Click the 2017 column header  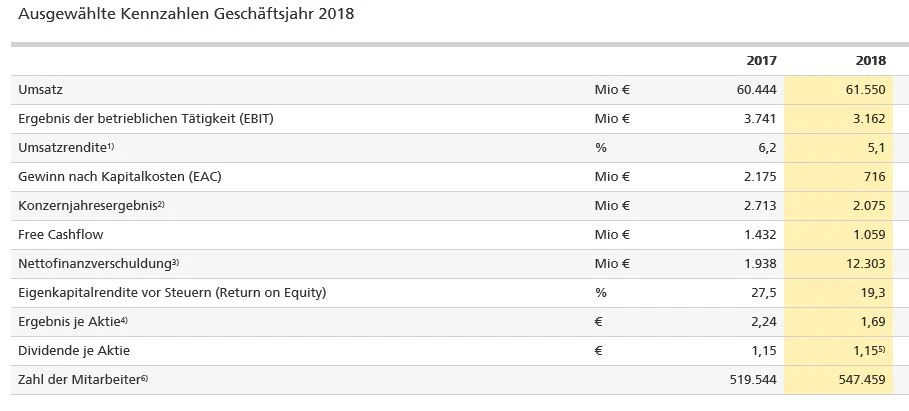pos(762,61)
